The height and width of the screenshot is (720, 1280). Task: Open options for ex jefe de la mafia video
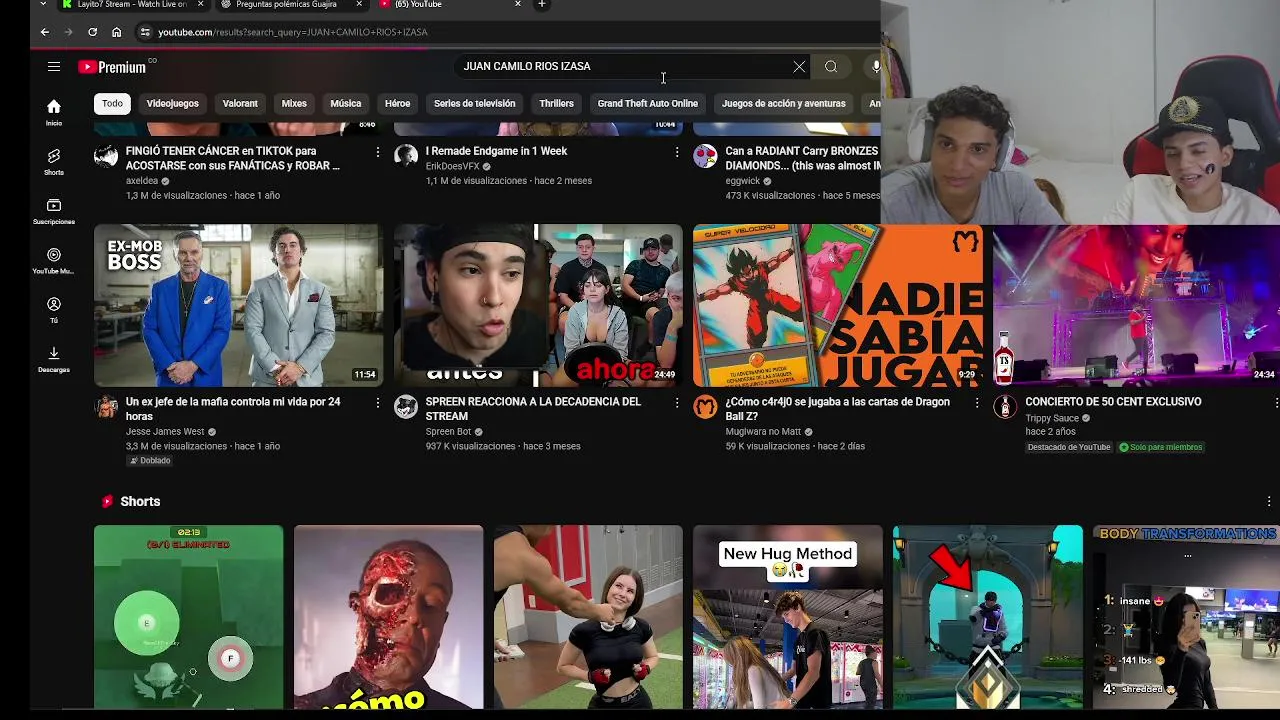377,403
